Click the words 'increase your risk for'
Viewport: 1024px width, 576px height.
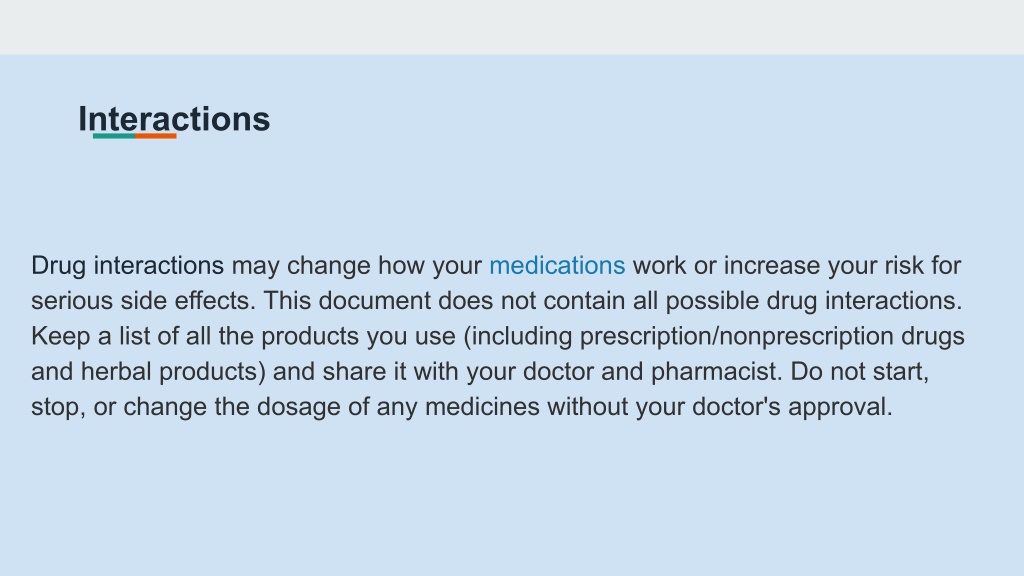pos(842,266)
